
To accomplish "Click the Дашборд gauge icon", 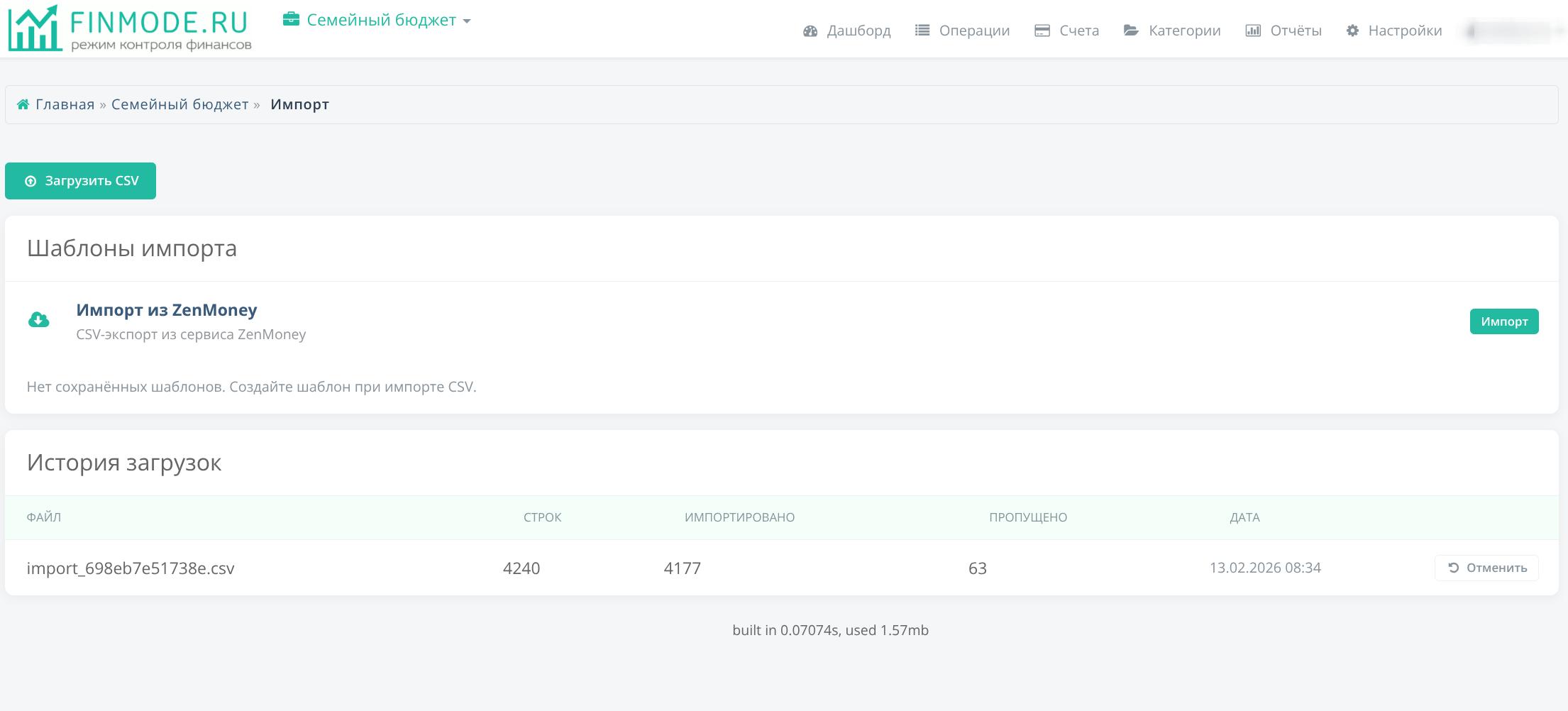I will pos(810,31).
